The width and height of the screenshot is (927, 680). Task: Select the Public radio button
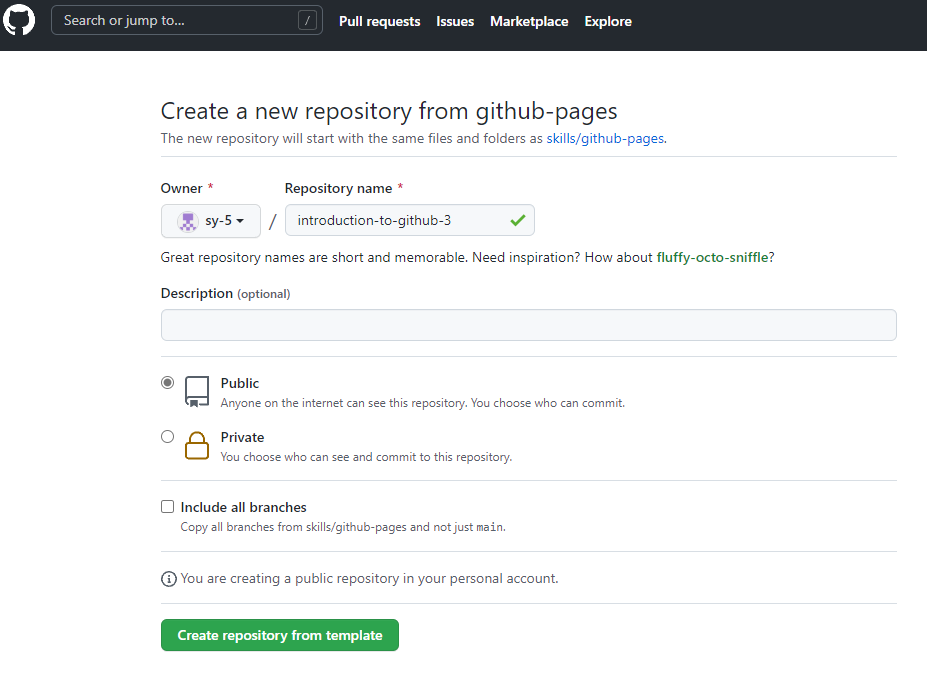click(167, 383)
